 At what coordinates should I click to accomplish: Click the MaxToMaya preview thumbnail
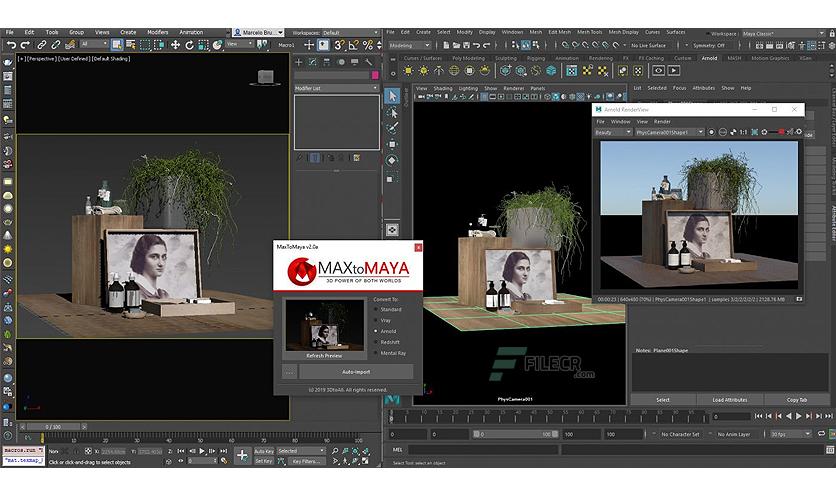click(325, 325)
